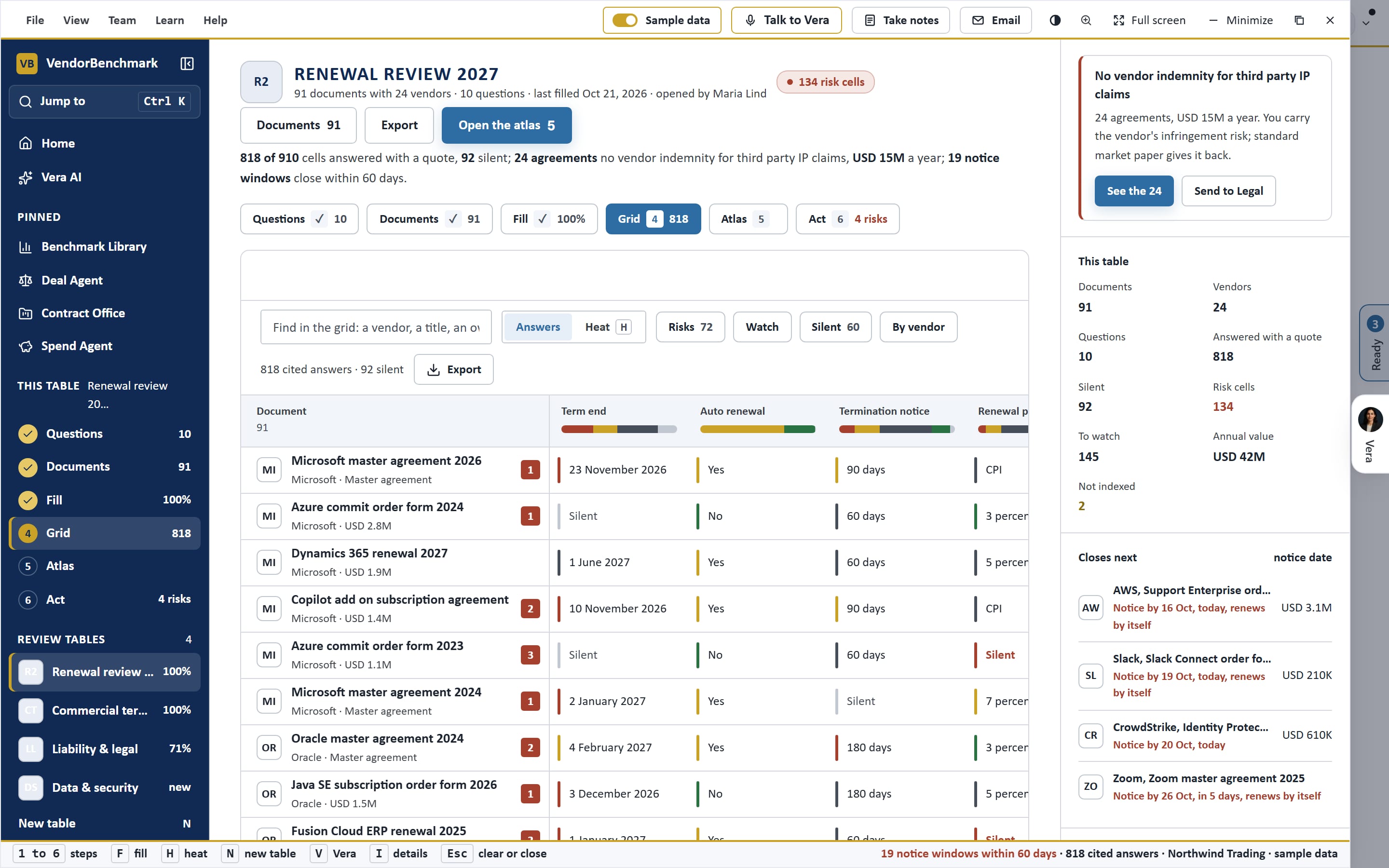
Task: Open Benchmark Library
Action: [105, 247]
